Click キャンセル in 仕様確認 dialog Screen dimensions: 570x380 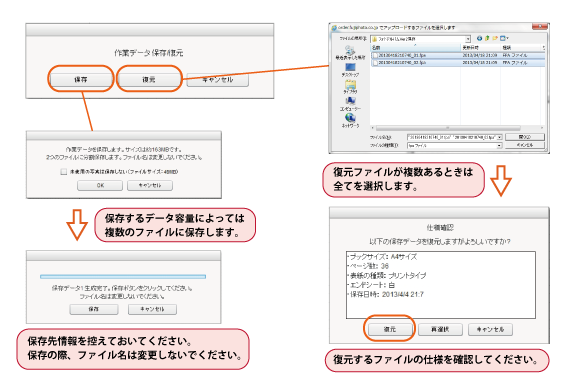[490, 329]
